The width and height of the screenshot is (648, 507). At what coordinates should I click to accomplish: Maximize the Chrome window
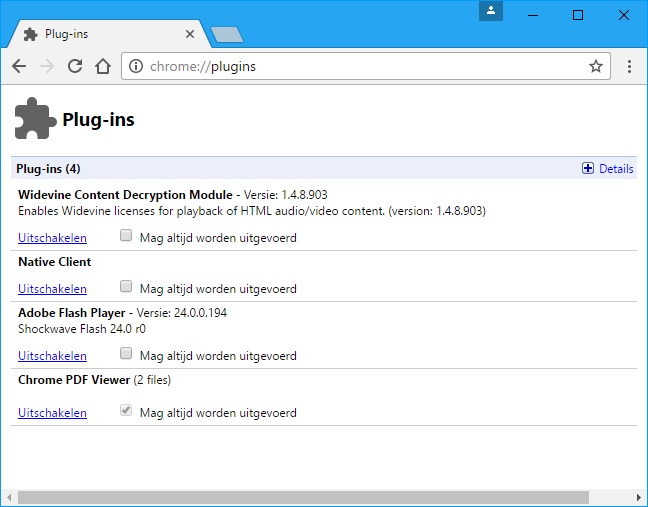click(x=578, y=15)
